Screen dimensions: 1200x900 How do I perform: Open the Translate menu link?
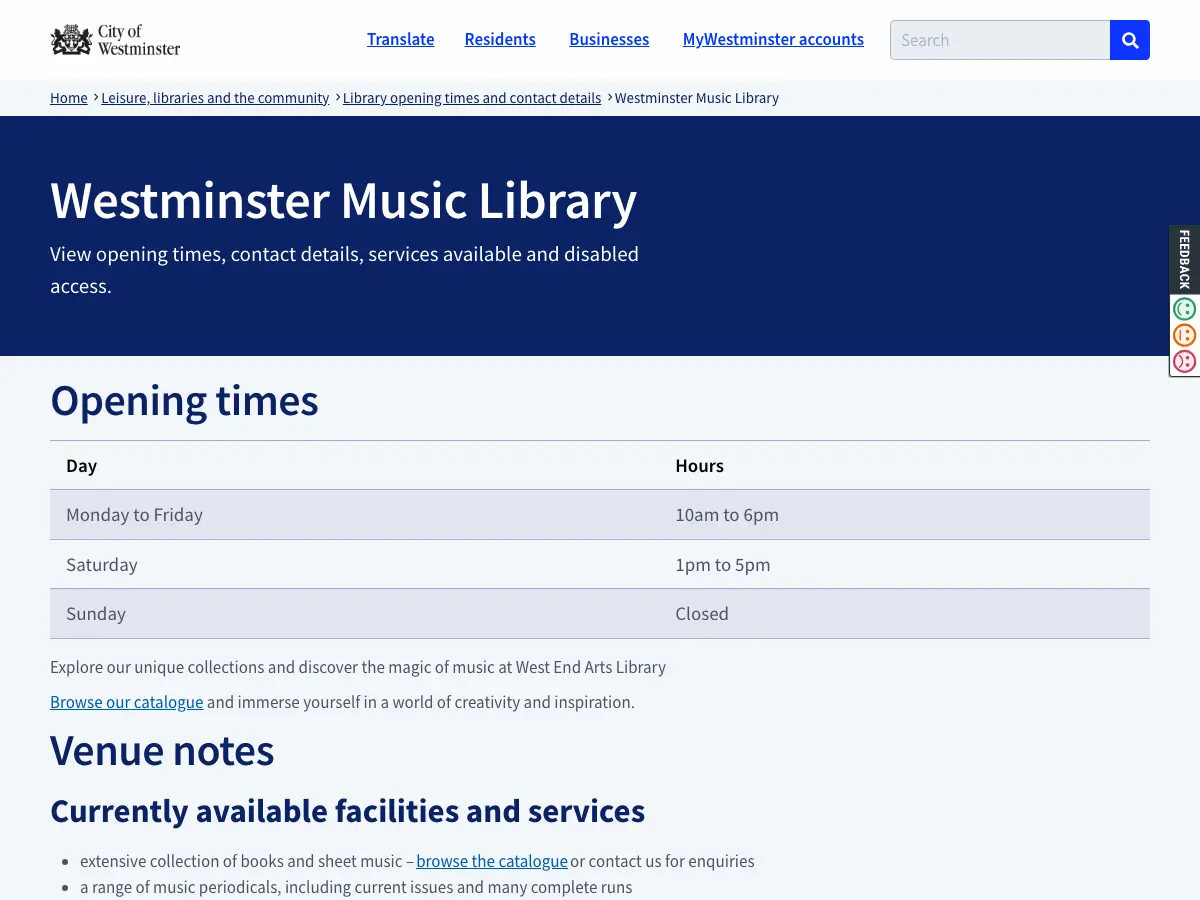tap(400, 39)
